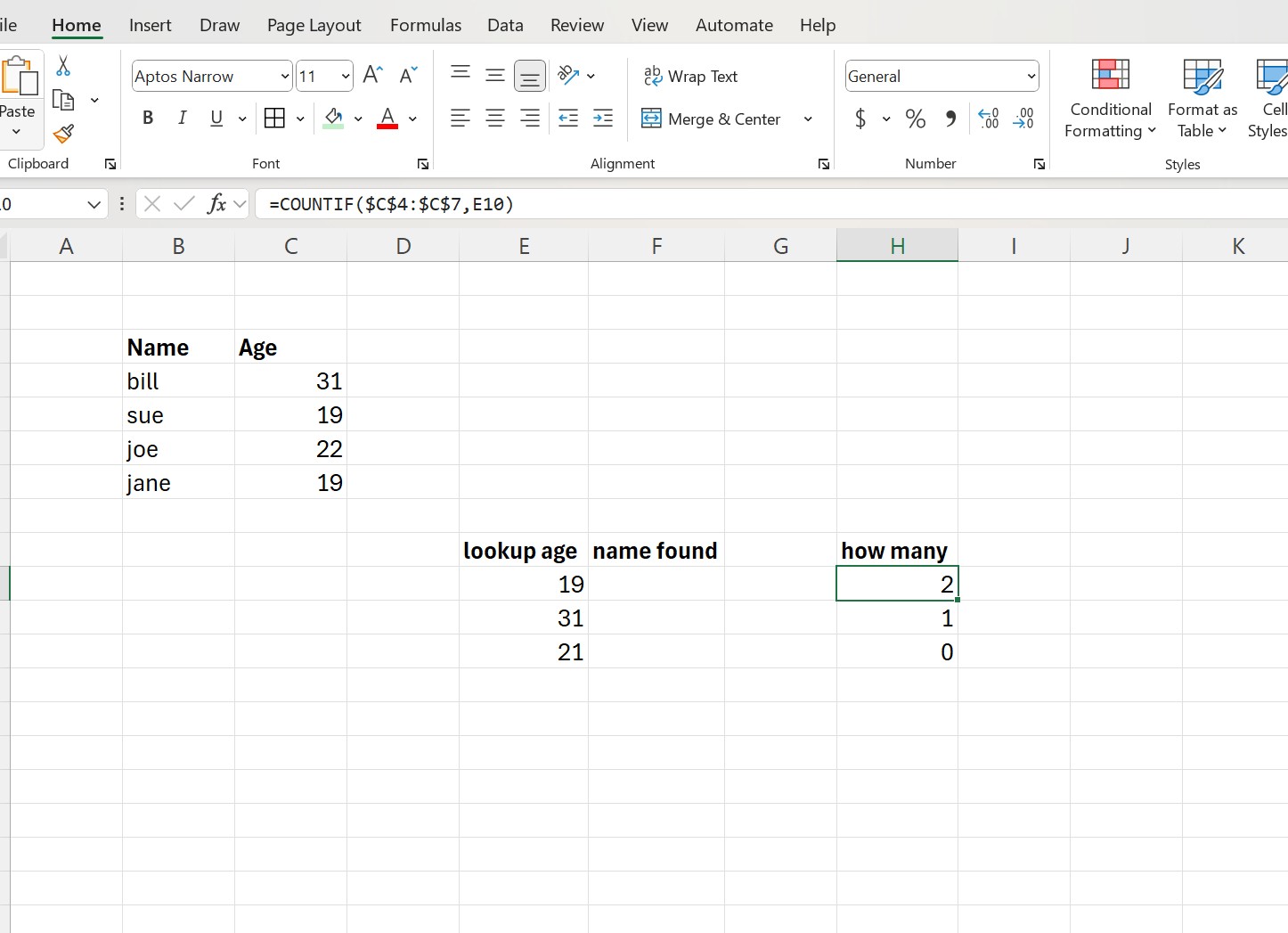
Task: Set Middle Align for cell
Action: [x=495, y=75]
